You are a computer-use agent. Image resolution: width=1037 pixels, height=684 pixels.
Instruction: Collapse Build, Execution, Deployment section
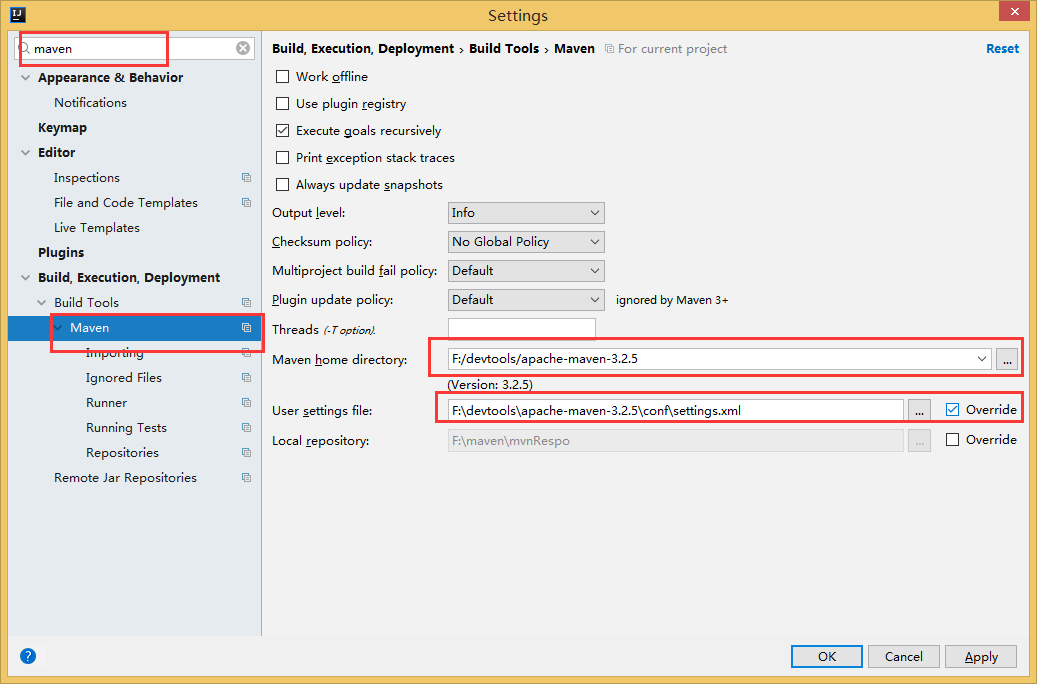coord(26,278)
